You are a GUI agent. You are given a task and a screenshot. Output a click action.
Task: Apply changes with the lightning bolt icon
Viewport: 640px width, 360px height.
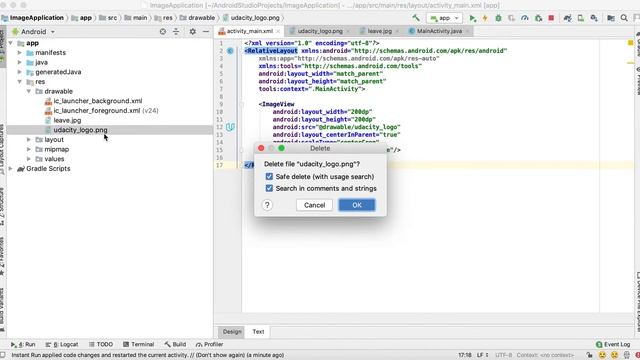485,18
